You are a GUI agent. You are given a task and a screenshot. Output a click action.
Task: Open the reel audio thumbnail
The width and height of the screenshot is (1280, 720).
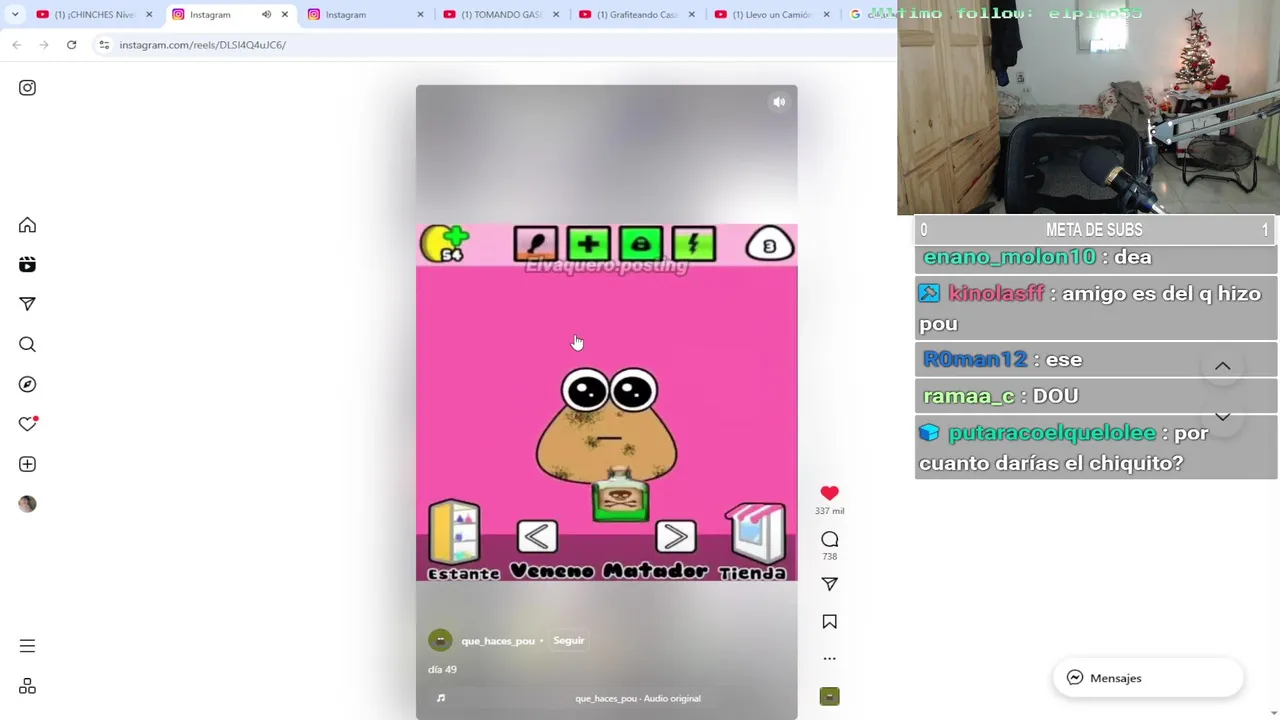point(829,696)
